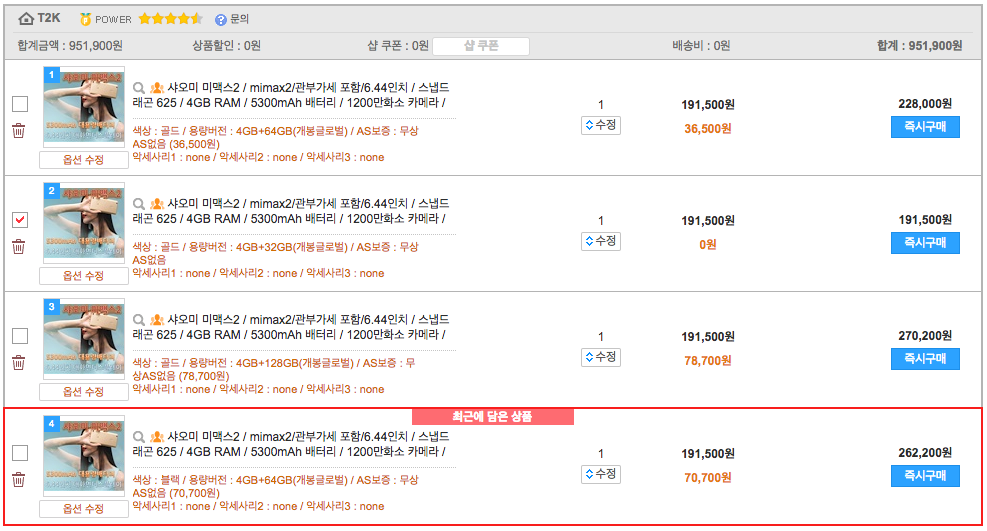The image size is (987, 531).
Task: Delete the second cart item with trash icon
Action: [x=18, y=247]
